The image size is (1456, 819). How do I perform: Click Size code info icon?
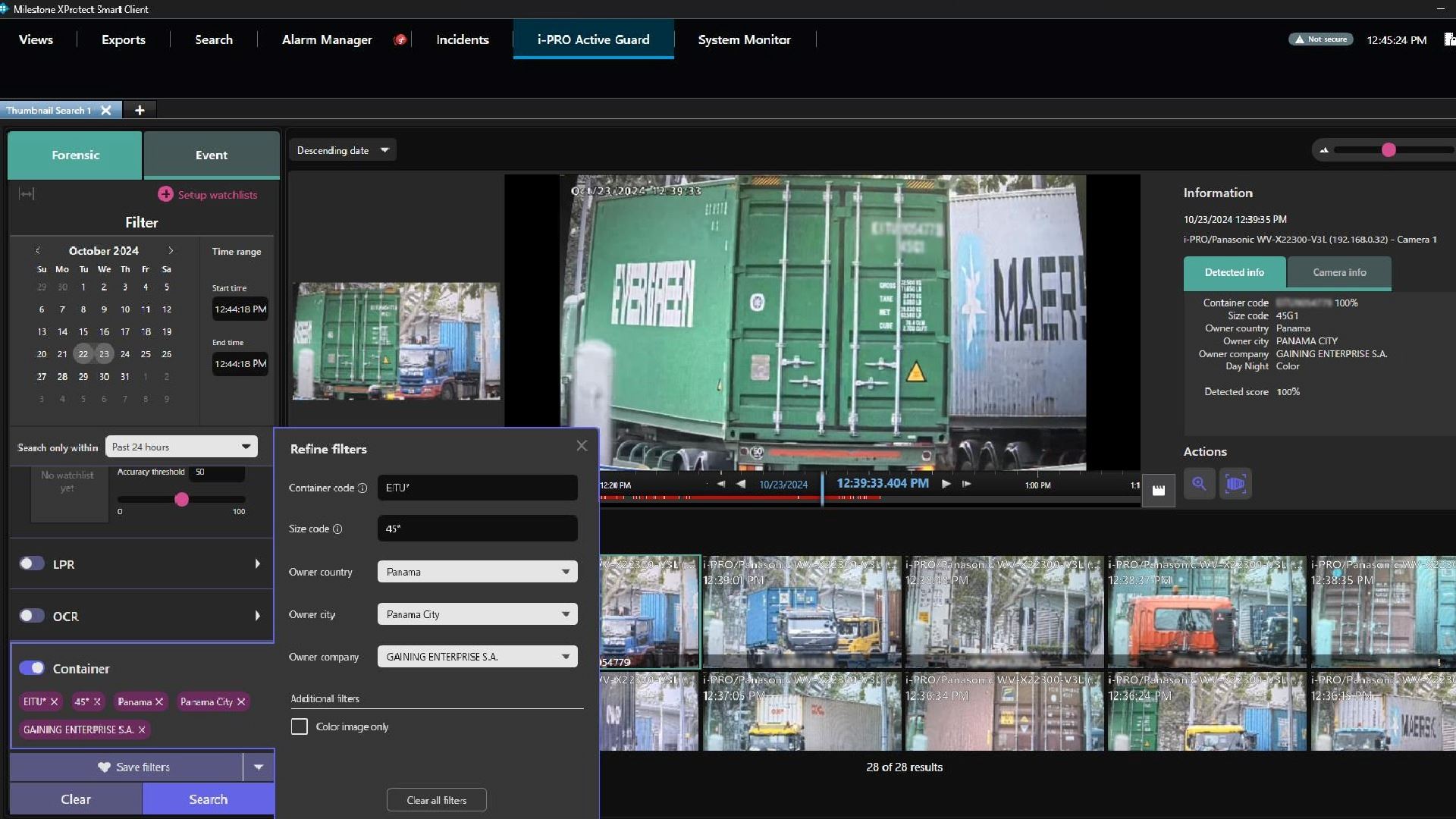tap(337, 529)
